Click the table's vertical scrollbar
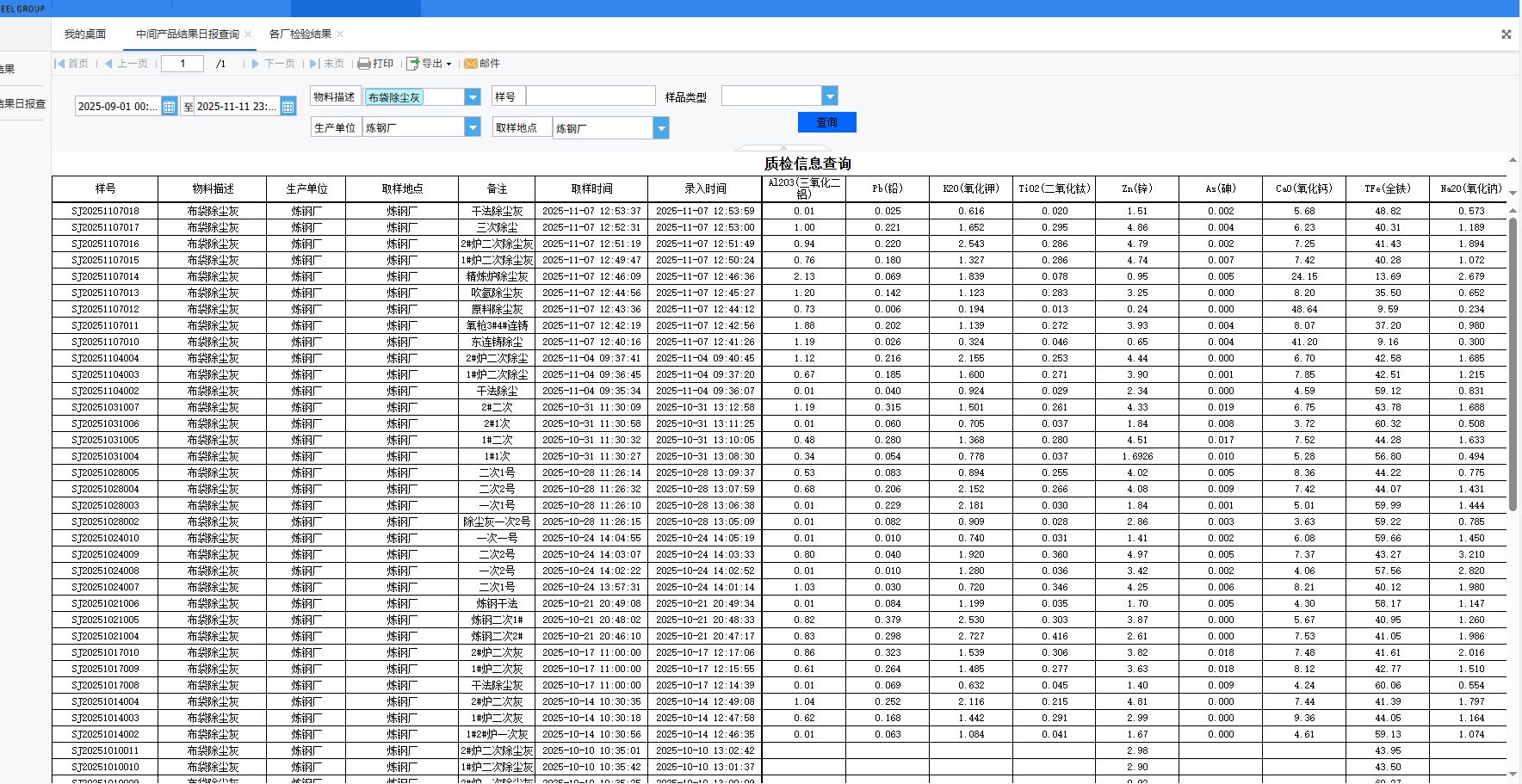Screen dimensions: 1522x784 [1513, 361]
